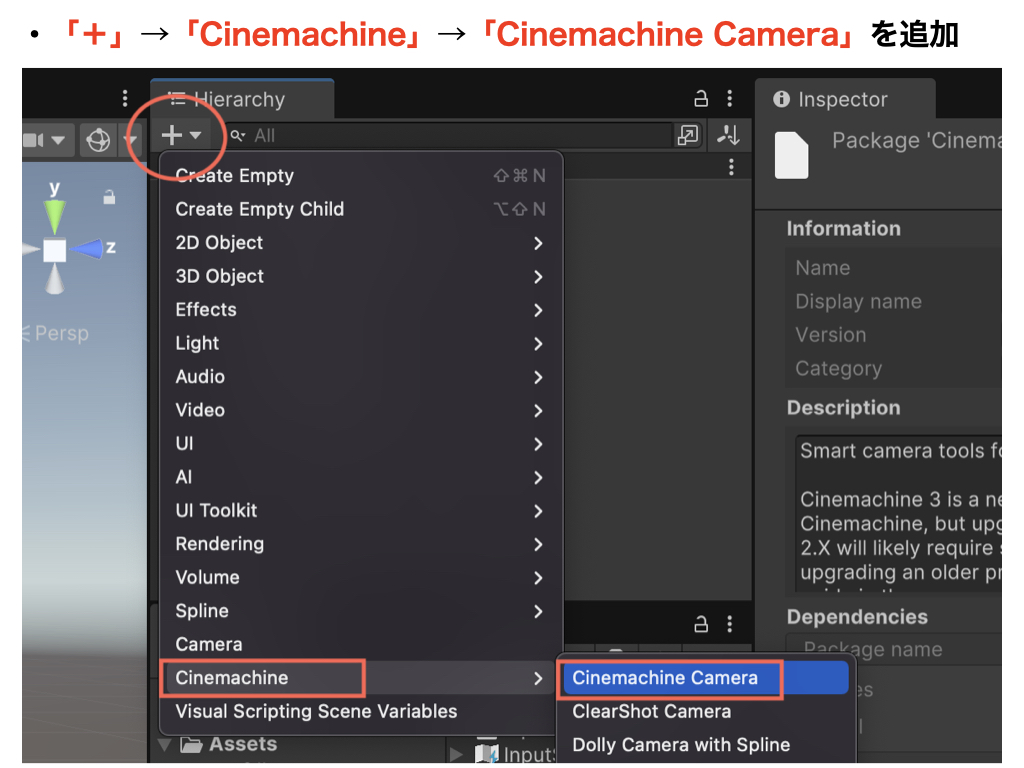Click the center cube of the scene gizmo

click(55, 250)
